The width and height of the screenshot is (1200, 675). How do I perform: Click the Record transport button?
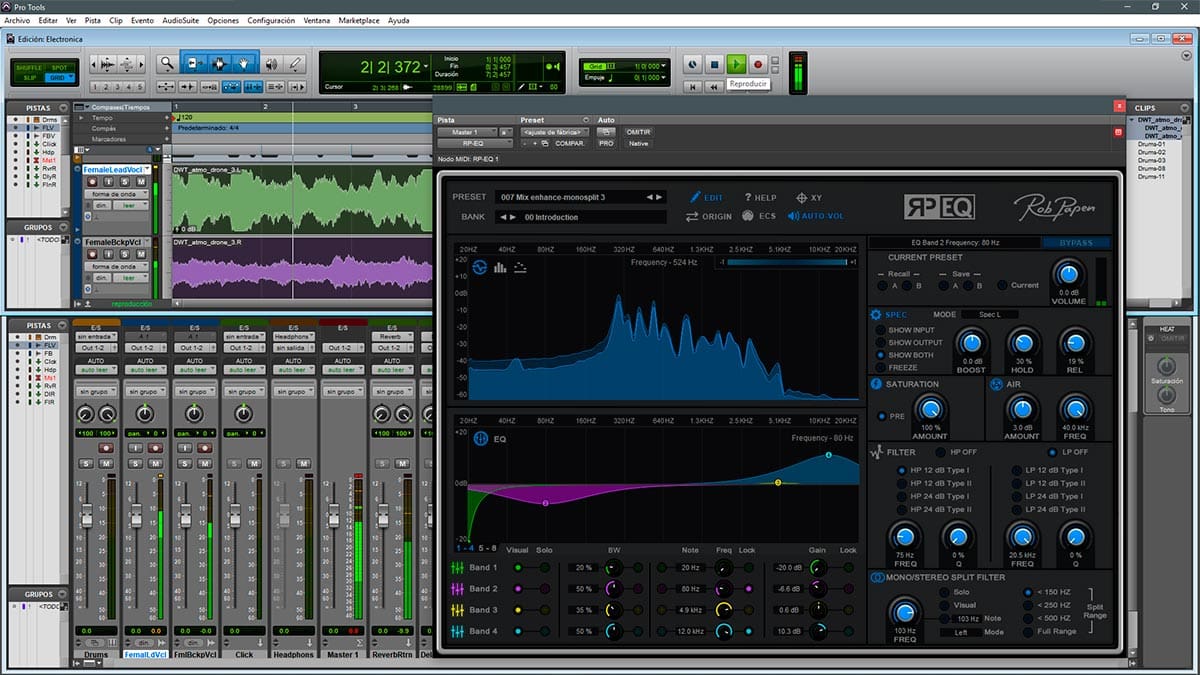coord(758,65)
